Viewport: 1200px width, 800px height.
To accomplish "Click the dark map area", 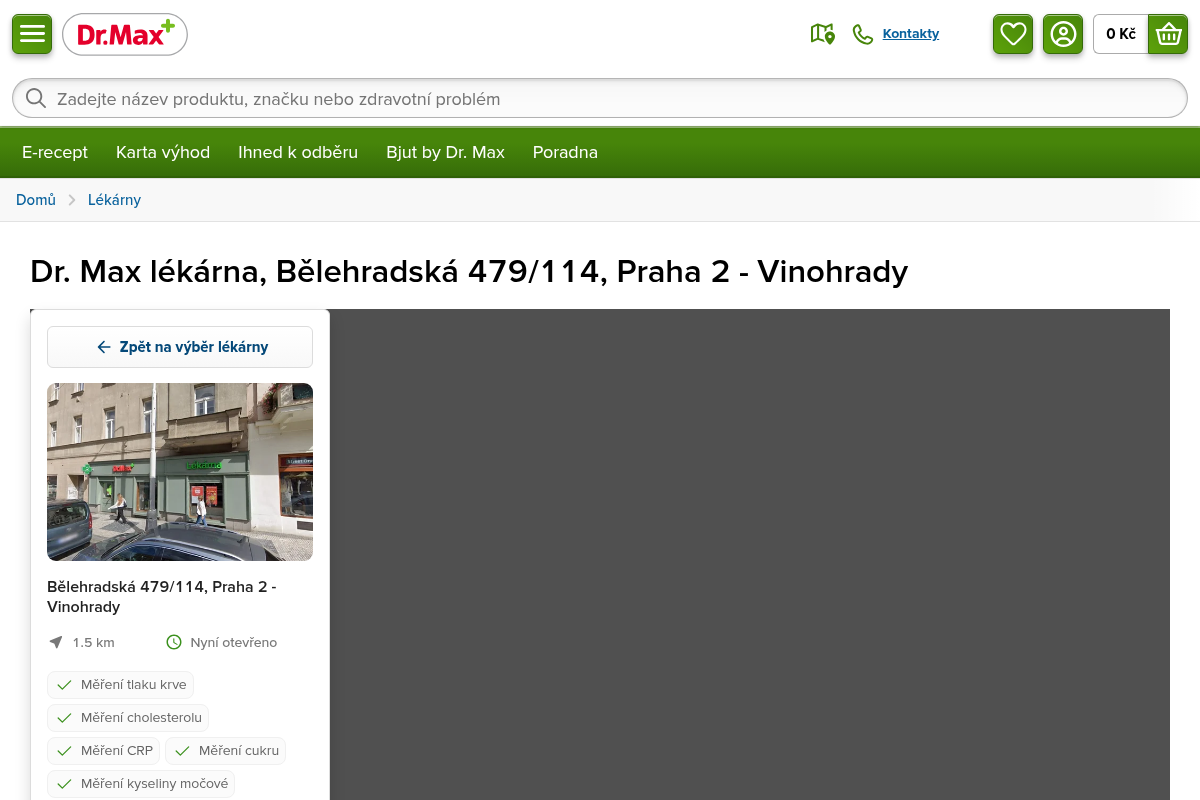I will pyautogui.click(x=750, y=555).
